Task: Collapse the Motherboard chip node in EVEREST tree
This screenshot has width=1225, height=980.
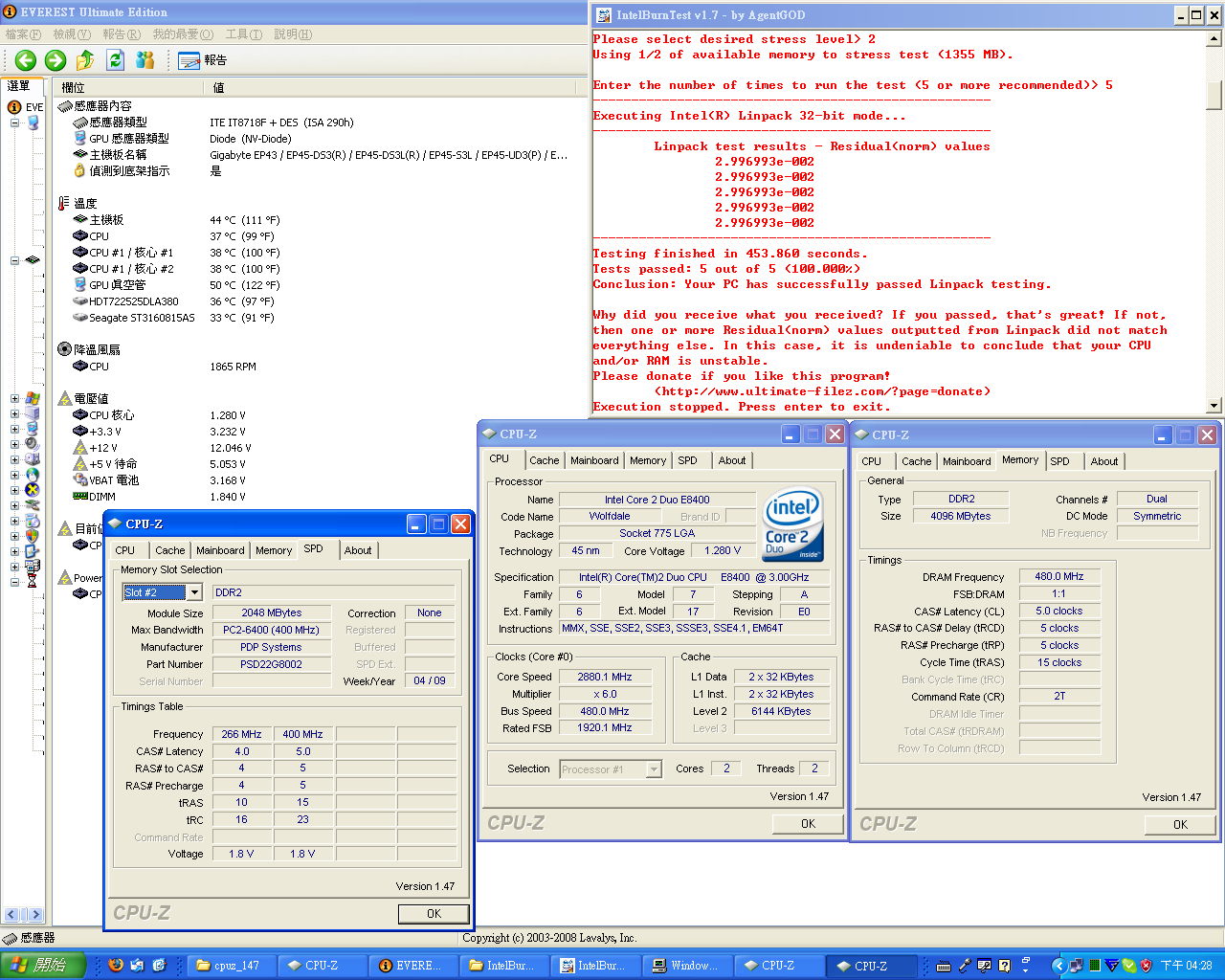Action: point(14,260)
